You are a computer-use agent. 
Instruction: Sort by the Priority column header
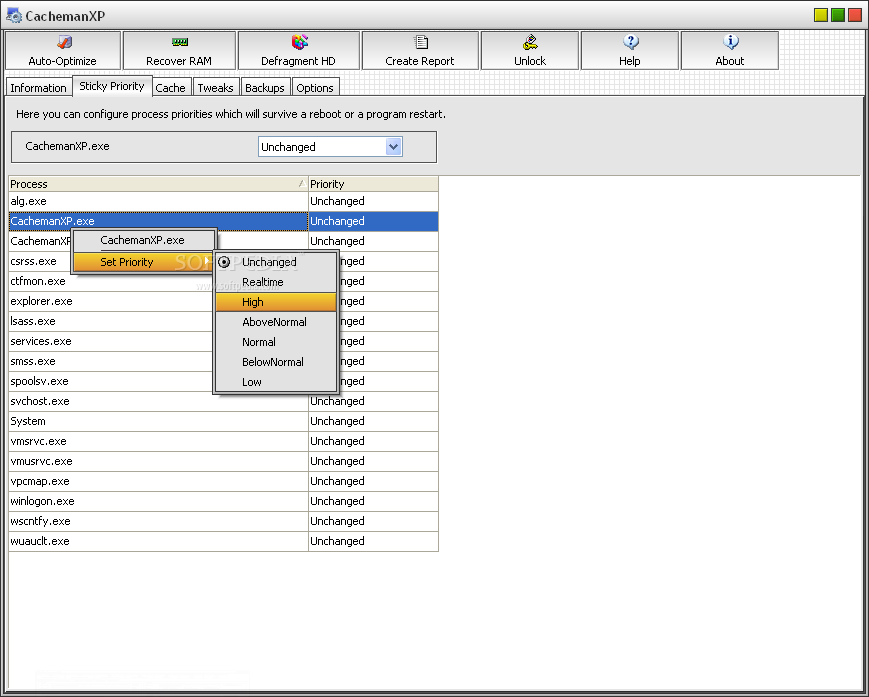pos(374,184)
